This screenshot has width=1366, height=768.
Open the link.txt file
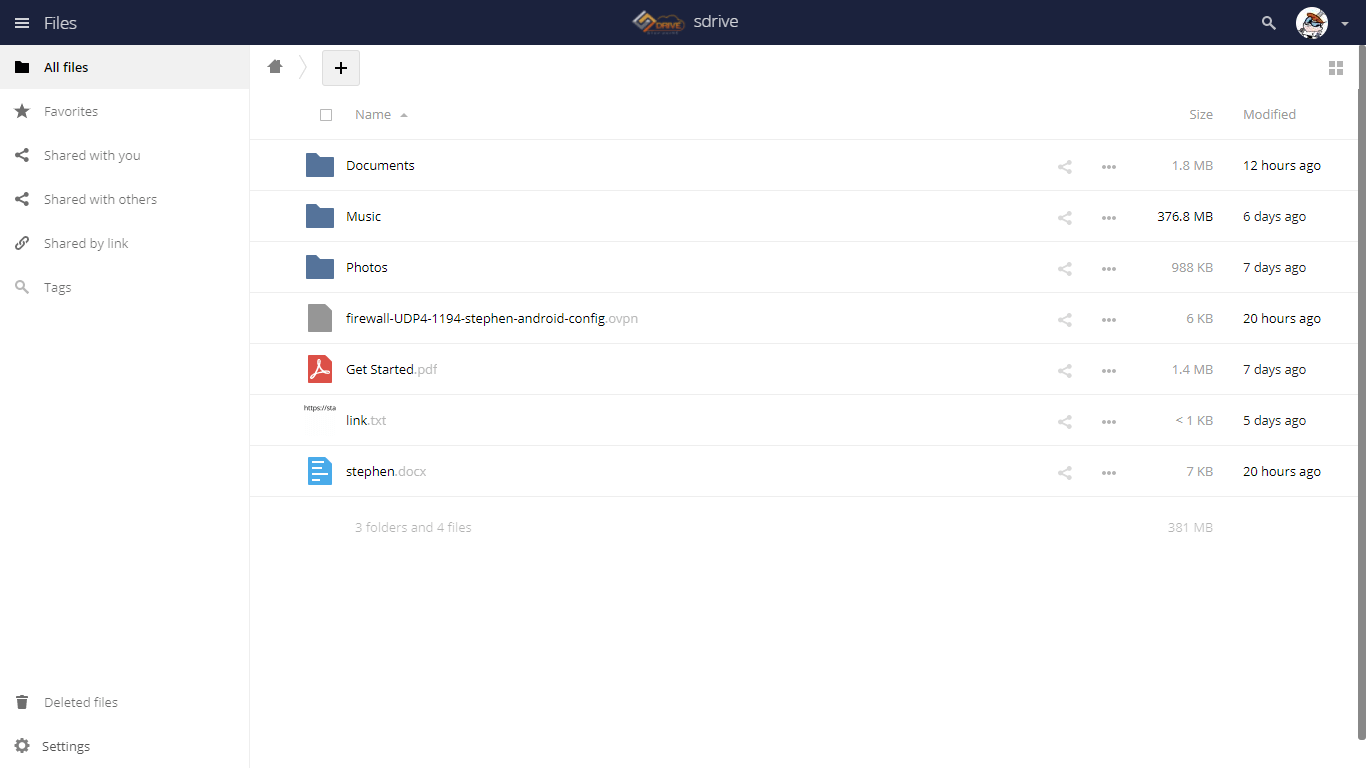point(357,421)
